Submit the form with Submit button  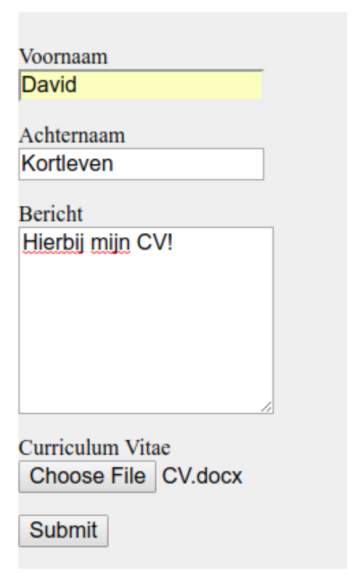click(63, 530)
